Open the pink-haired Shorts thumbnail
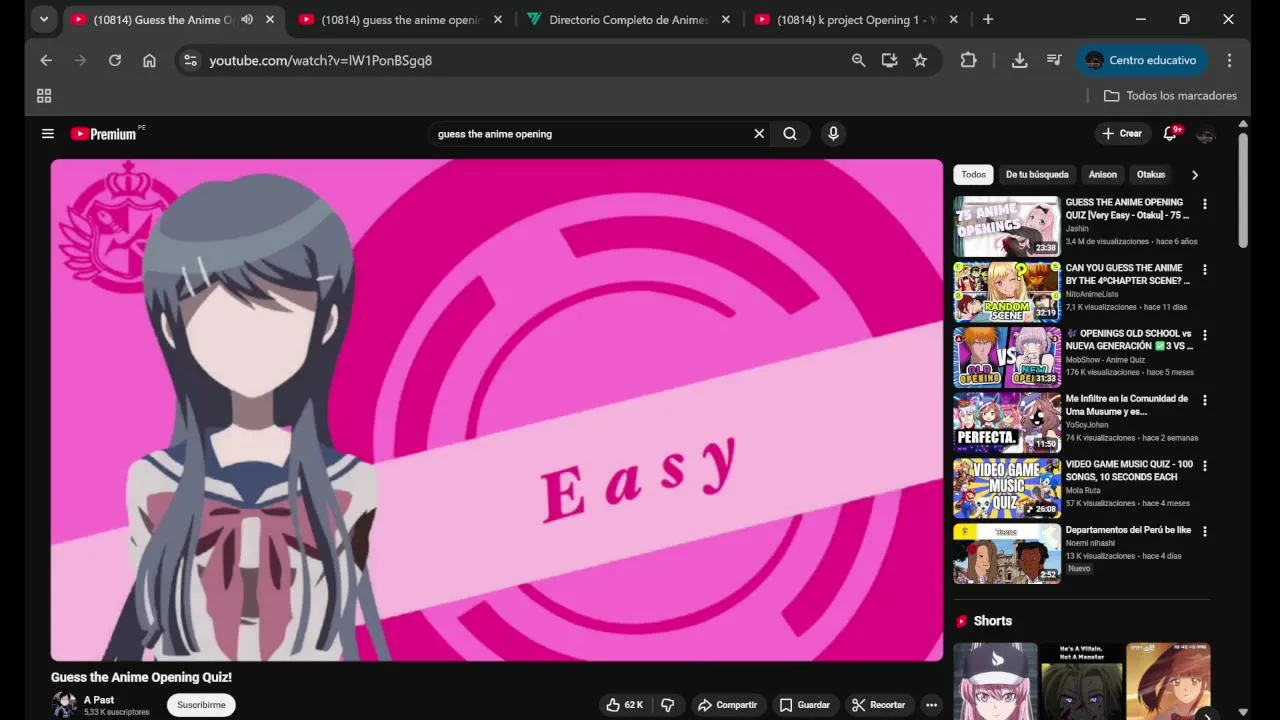Image resolution: width=1280 pixels, height=720 pixels. 995,681
